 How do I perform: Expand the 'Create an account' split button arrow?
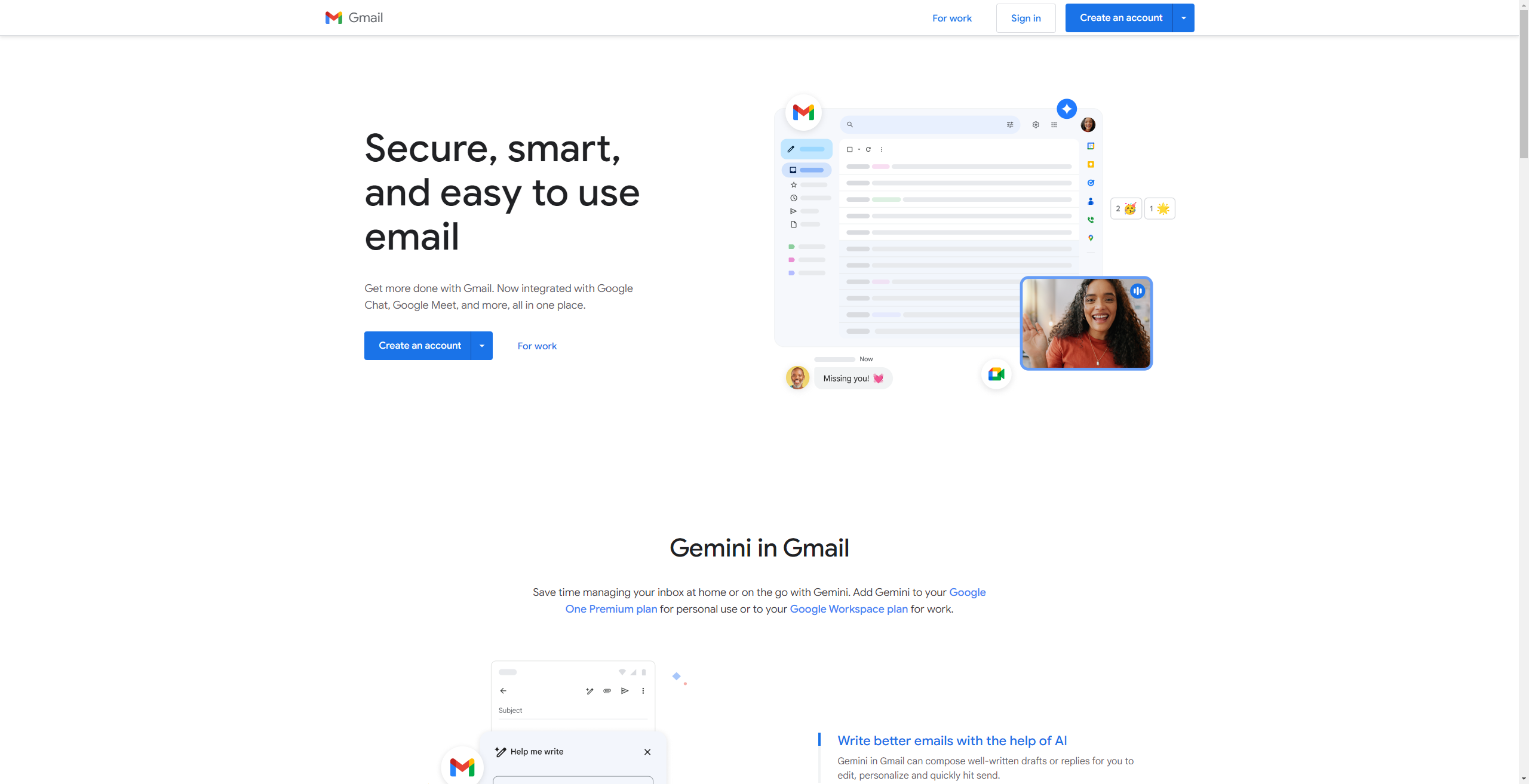1183,17
